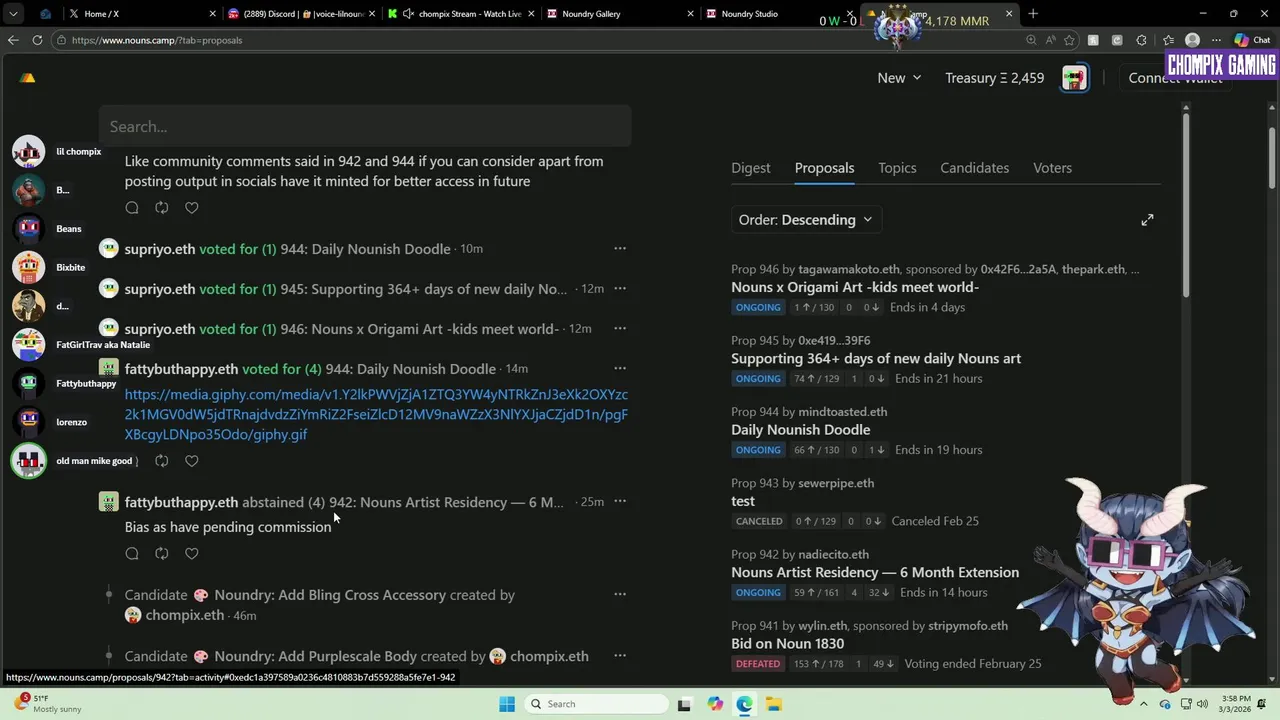The height and width of the screenshot is (720, 1280).
Task: Open more options for Bling Cross Accessory candidate
Action: (x=620, y=595)
